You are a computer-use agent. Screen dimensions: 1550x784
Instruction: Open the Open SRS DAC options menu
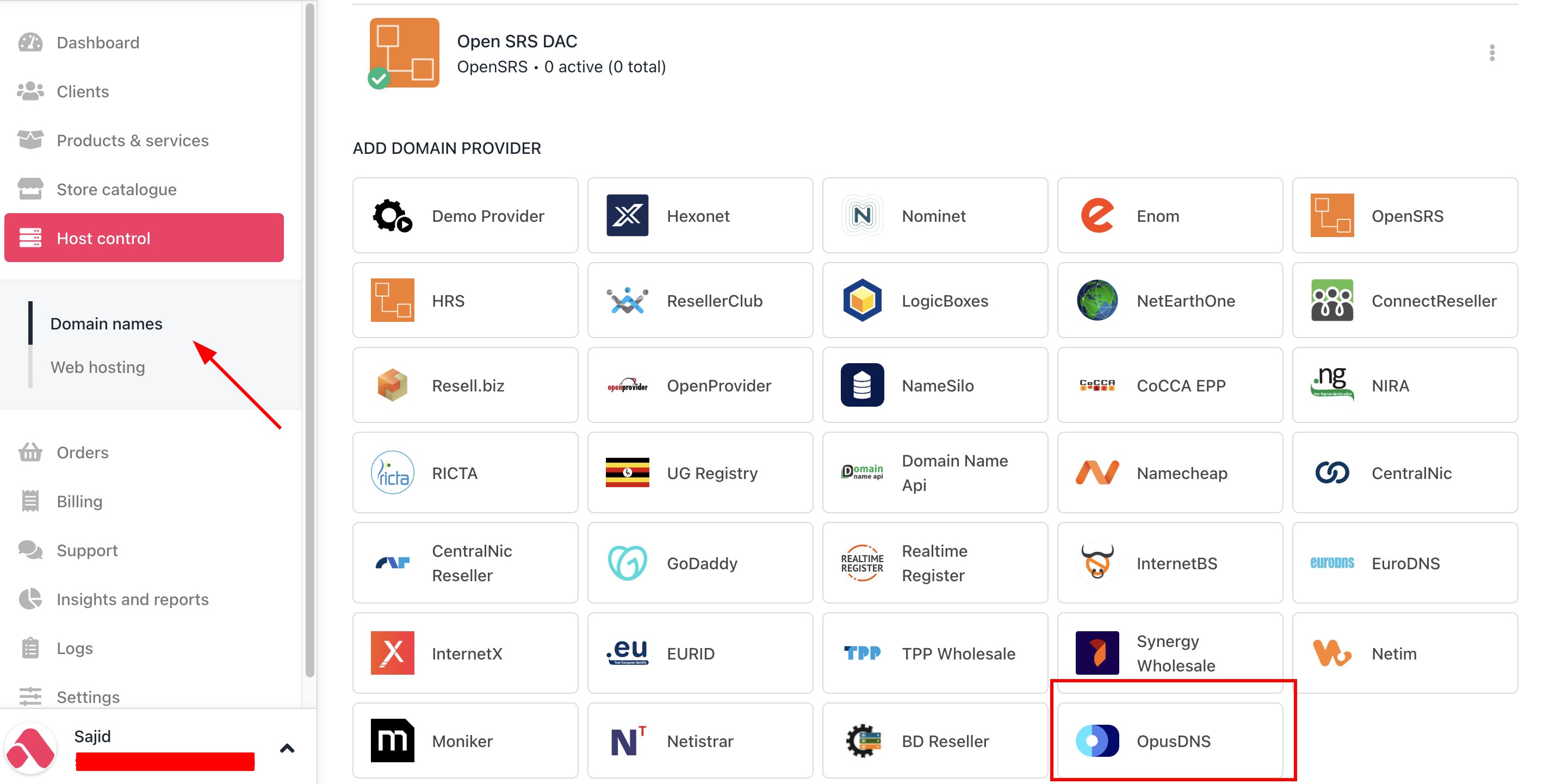point(1492,53)
